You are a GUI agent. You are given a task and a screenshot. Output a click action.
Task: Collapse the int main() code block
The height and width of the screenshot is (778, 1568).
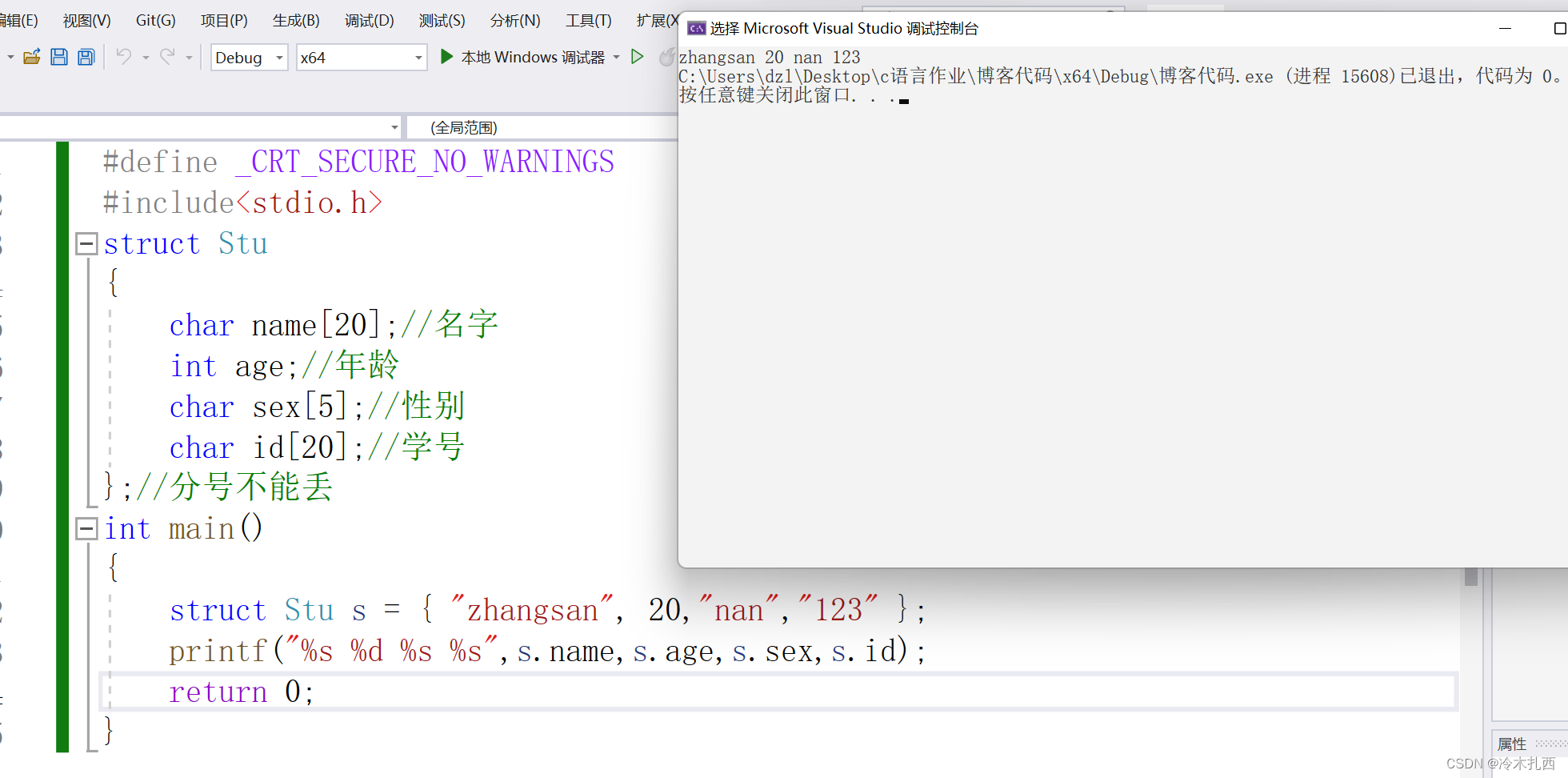86,528
